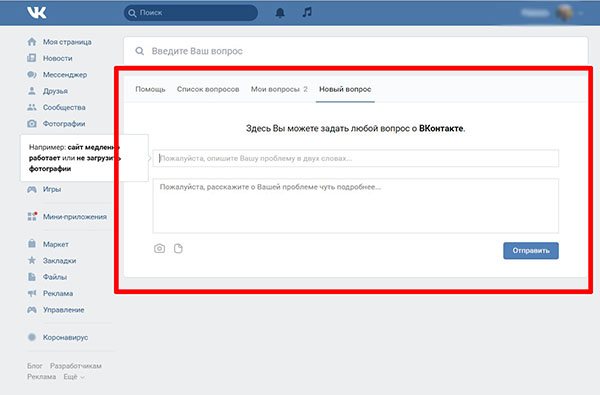
Task: Open the Разработчикам footer link
Action: click(76, 366)
